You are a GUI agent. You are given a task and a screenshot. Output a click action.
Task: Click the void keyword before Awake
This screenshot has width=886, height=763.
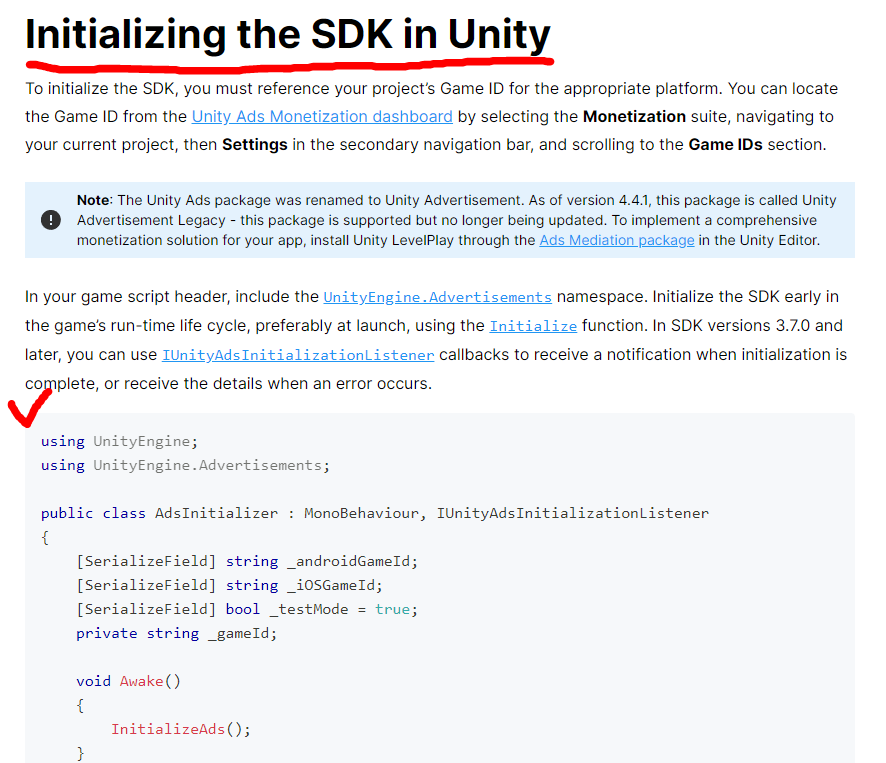[x=93, y=681]
